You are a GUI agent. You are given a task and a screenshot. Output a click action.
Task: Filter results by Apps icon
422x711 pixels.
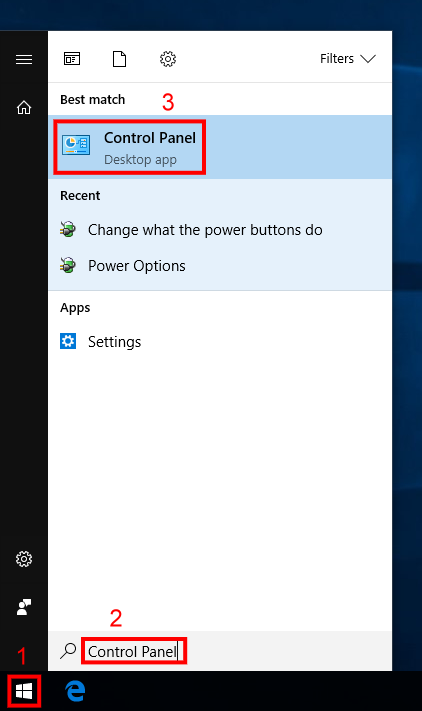[72, 59]
